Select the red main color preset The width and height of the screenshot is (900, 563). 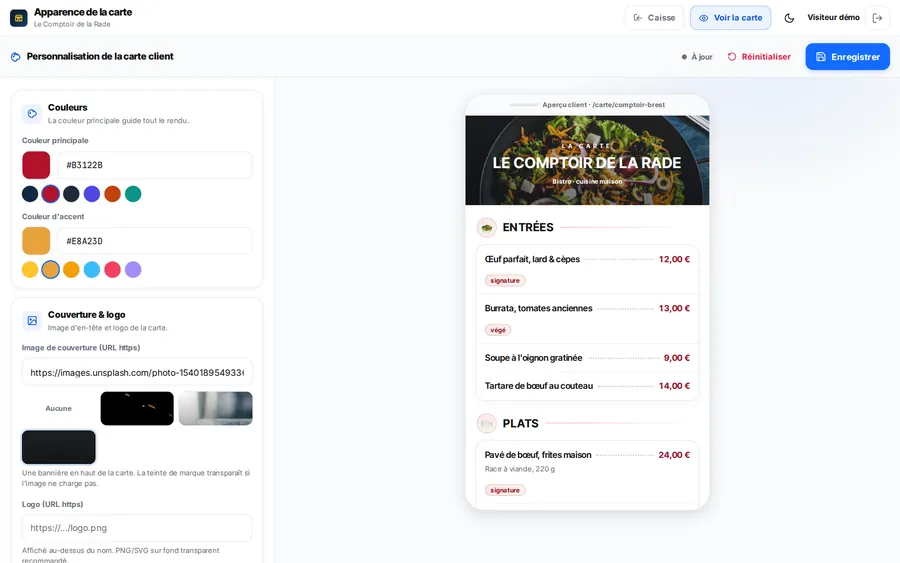51,194
